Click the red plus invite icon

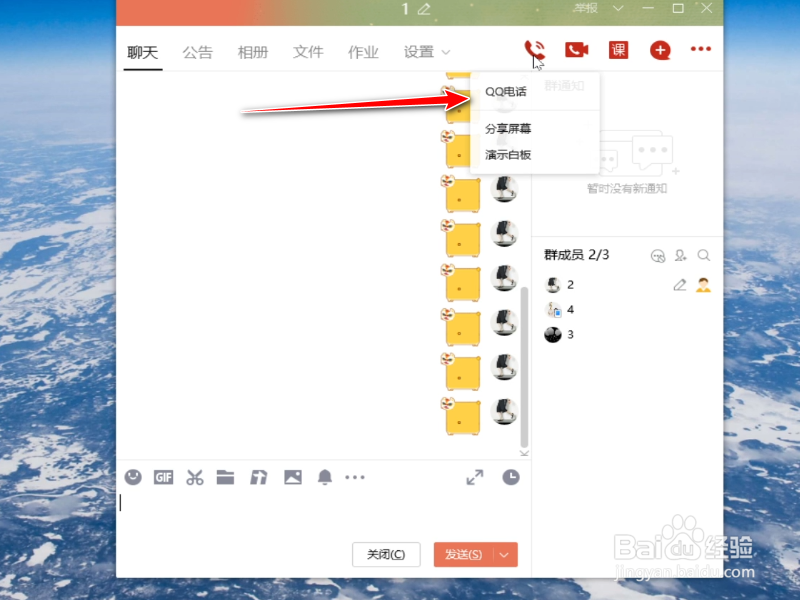coord(660,50)
